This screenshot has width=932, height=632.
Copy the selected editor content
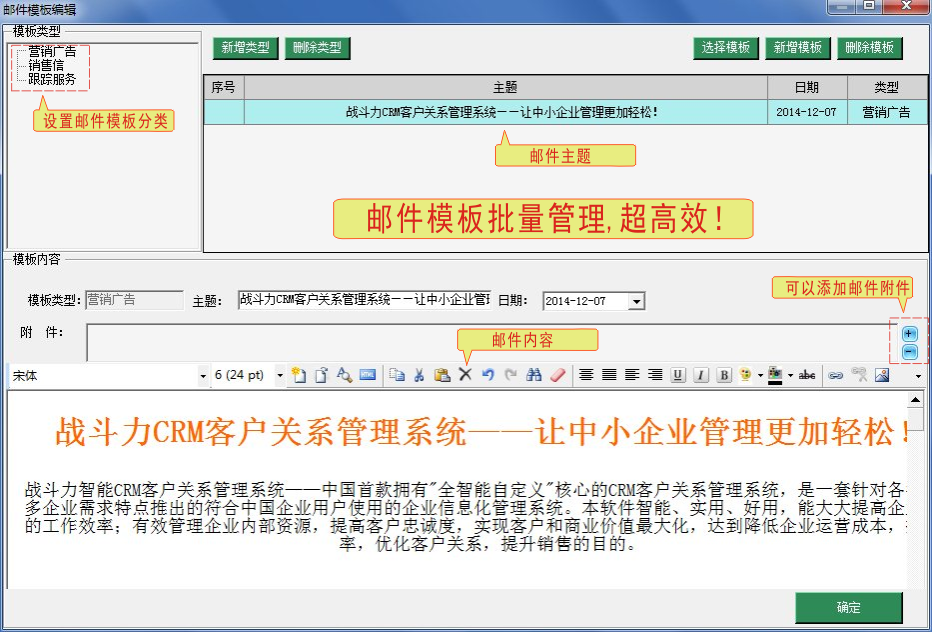click(396, 375)
